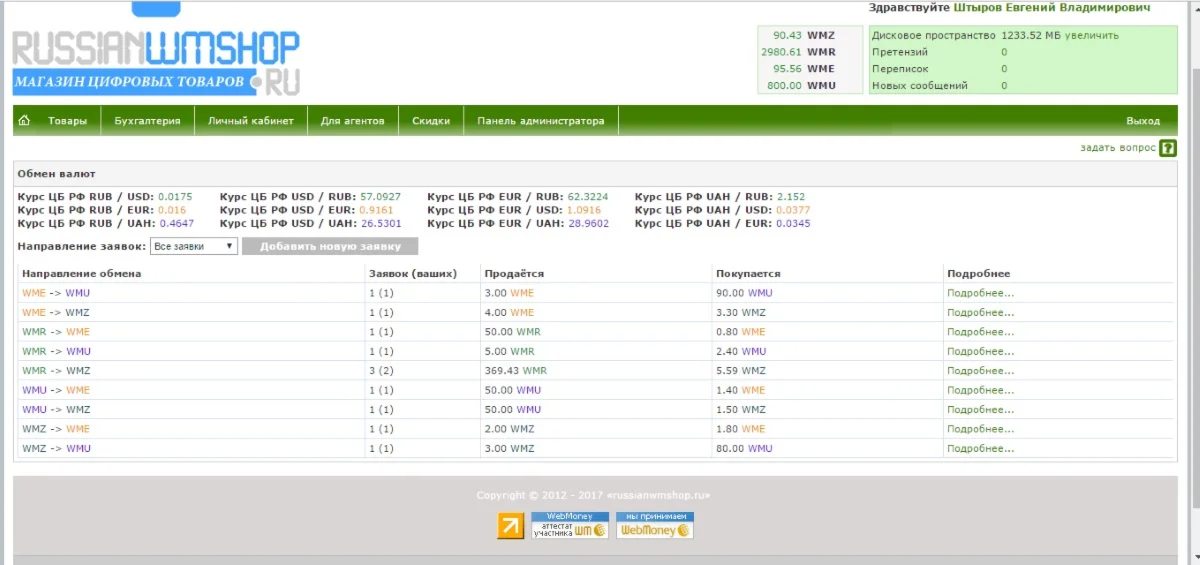Open the Товары menu
The image size is (1200, 565).
point(67,121)
